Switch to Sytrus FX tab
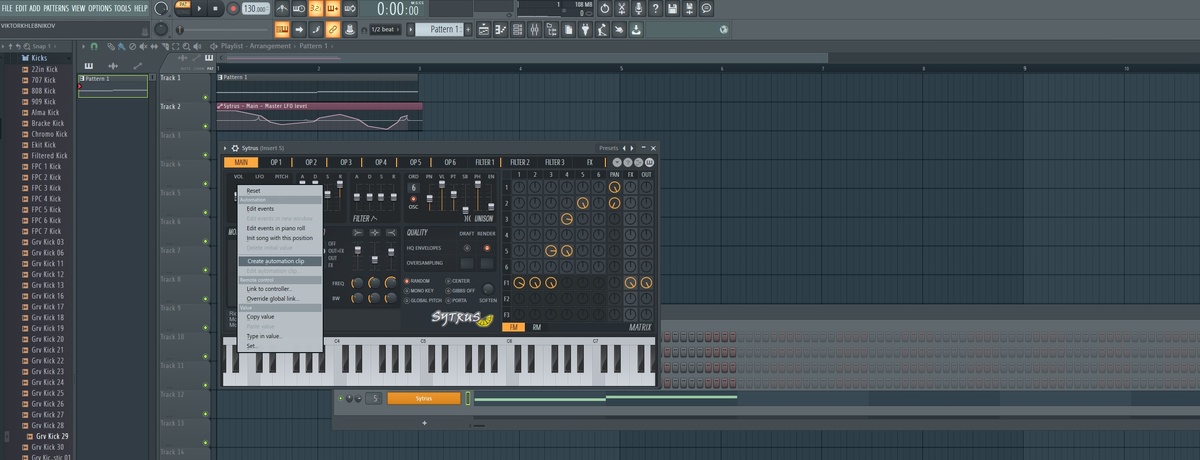 [x=589, y=162]
